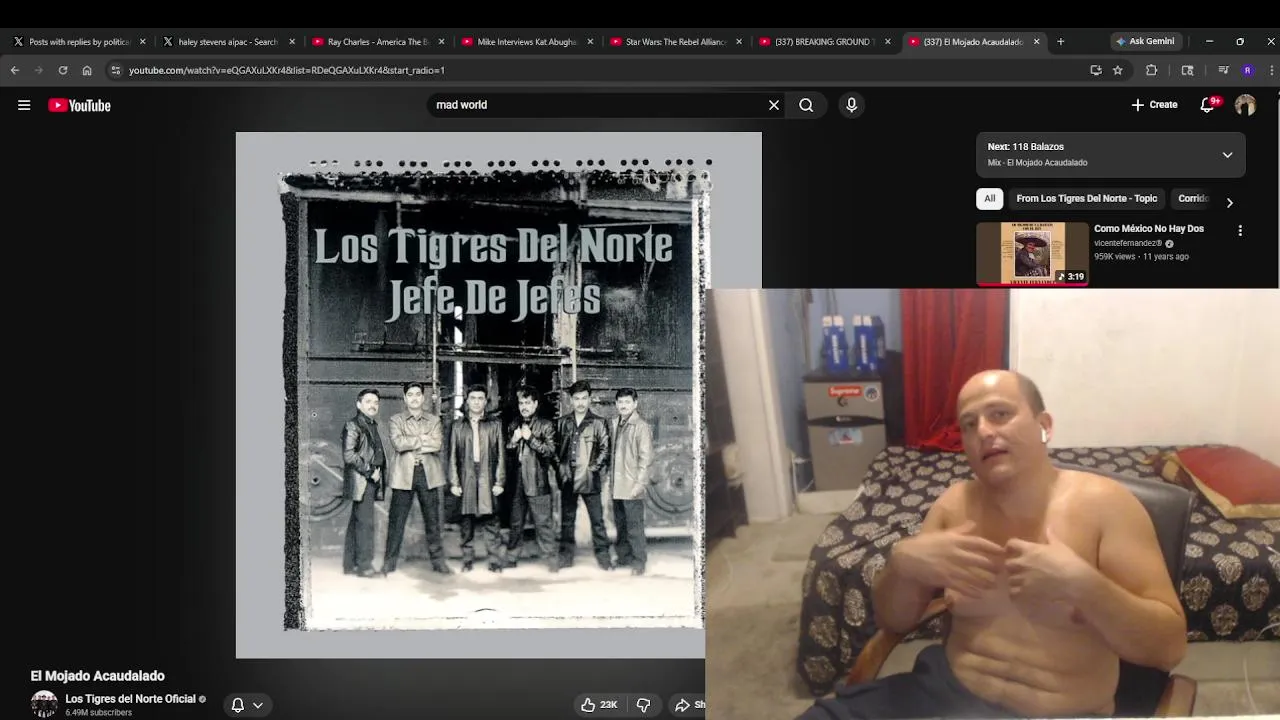Select 'From Los Tigres Del Norte - Topic' chip
This screenshot has width=1280, height=720.
click(x=1086, y=198)
